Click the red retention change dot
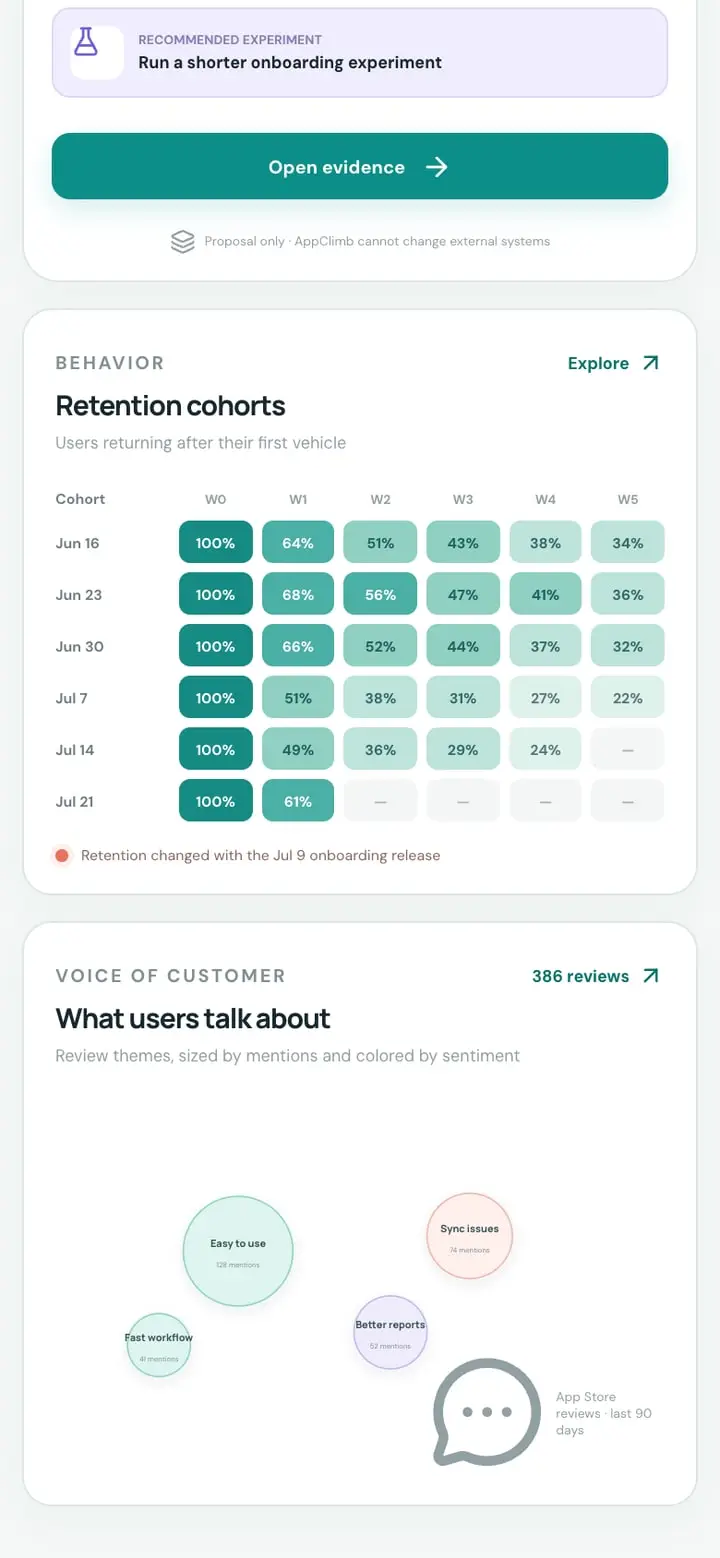Screen dimensions: 720x1558 62,856
